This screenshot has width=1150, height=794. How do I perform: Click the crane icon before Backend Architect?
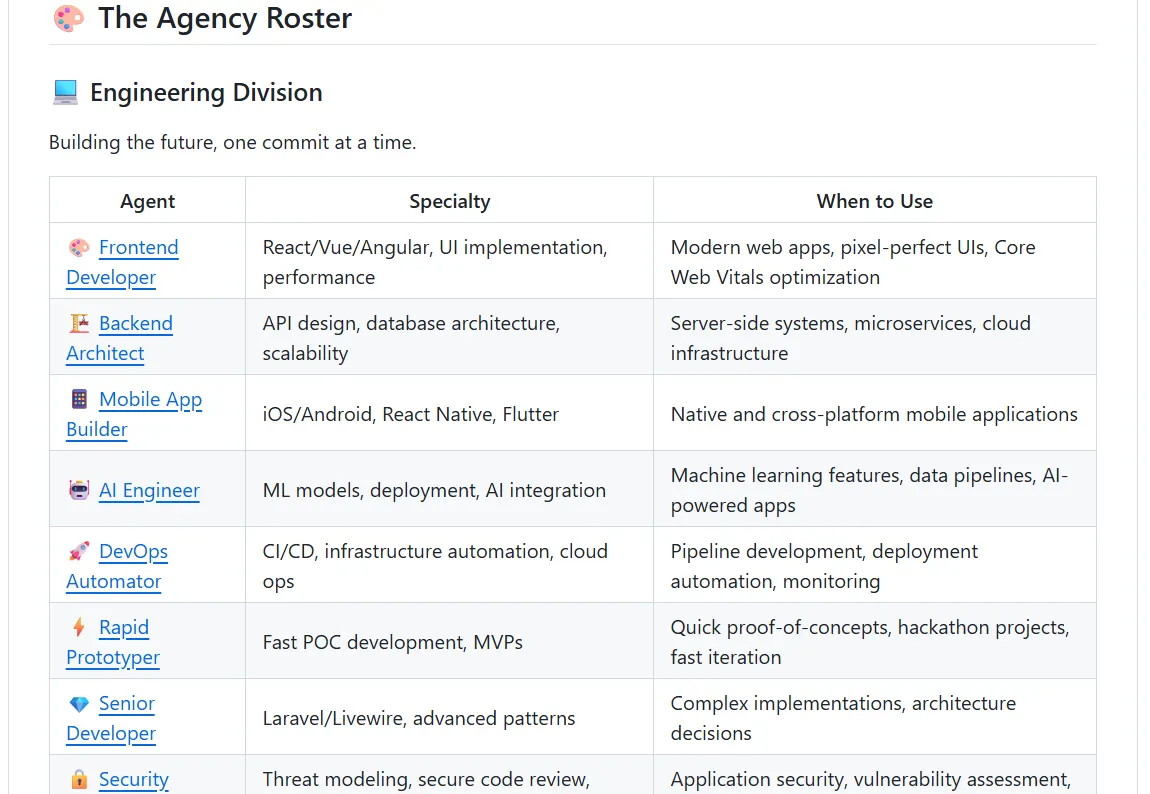tap(79, 323)
